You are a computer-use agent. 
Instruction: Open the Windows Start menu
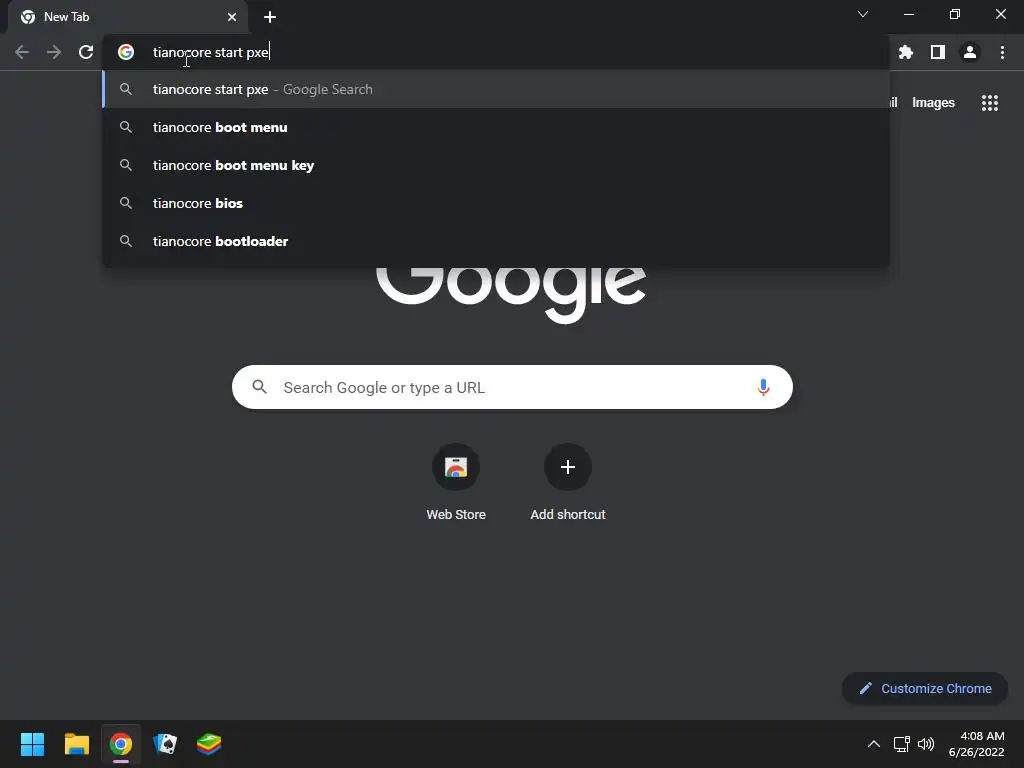point(32,744)
